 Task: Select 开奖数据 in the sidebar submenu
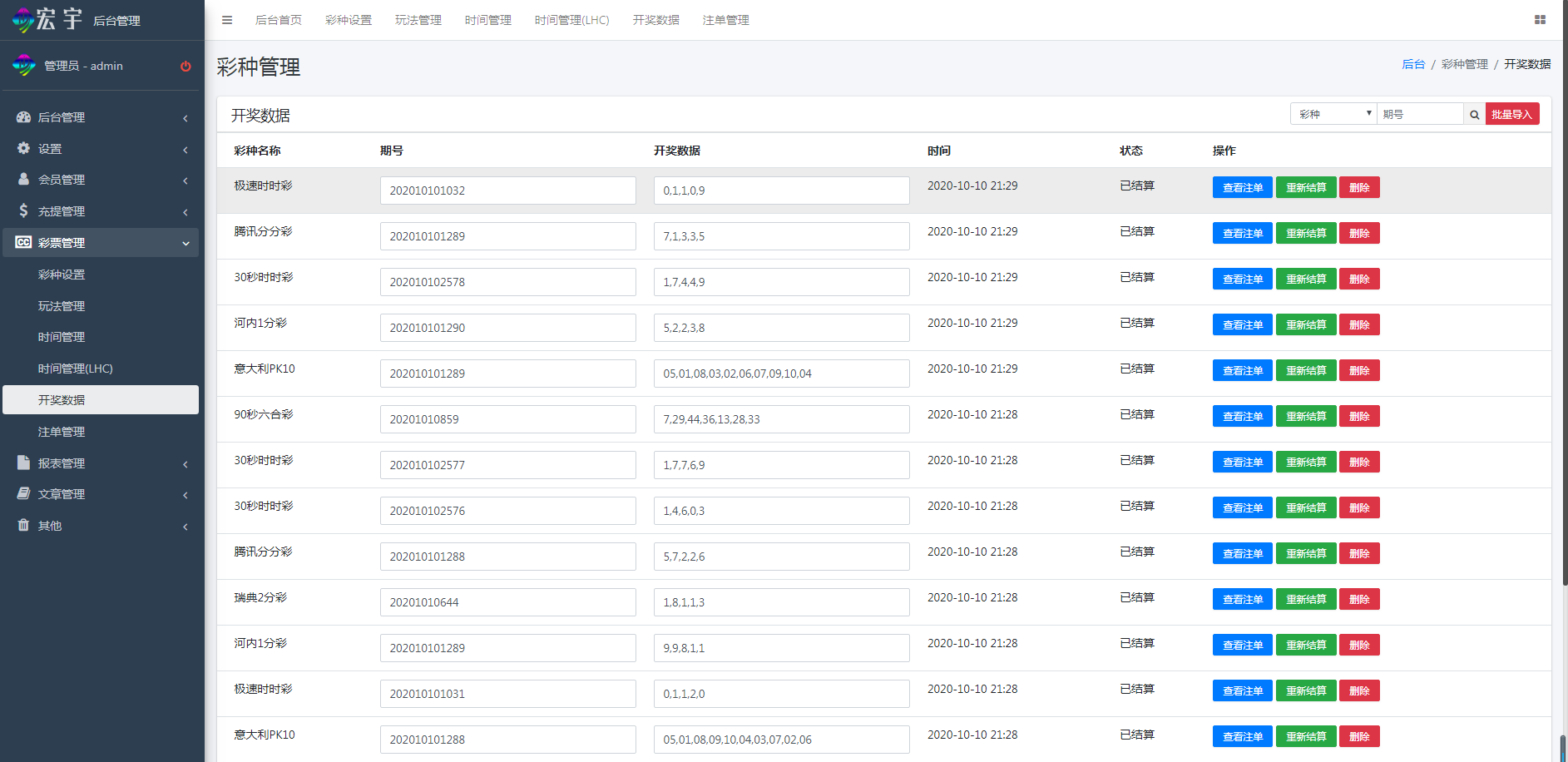[x=101, y=399]
